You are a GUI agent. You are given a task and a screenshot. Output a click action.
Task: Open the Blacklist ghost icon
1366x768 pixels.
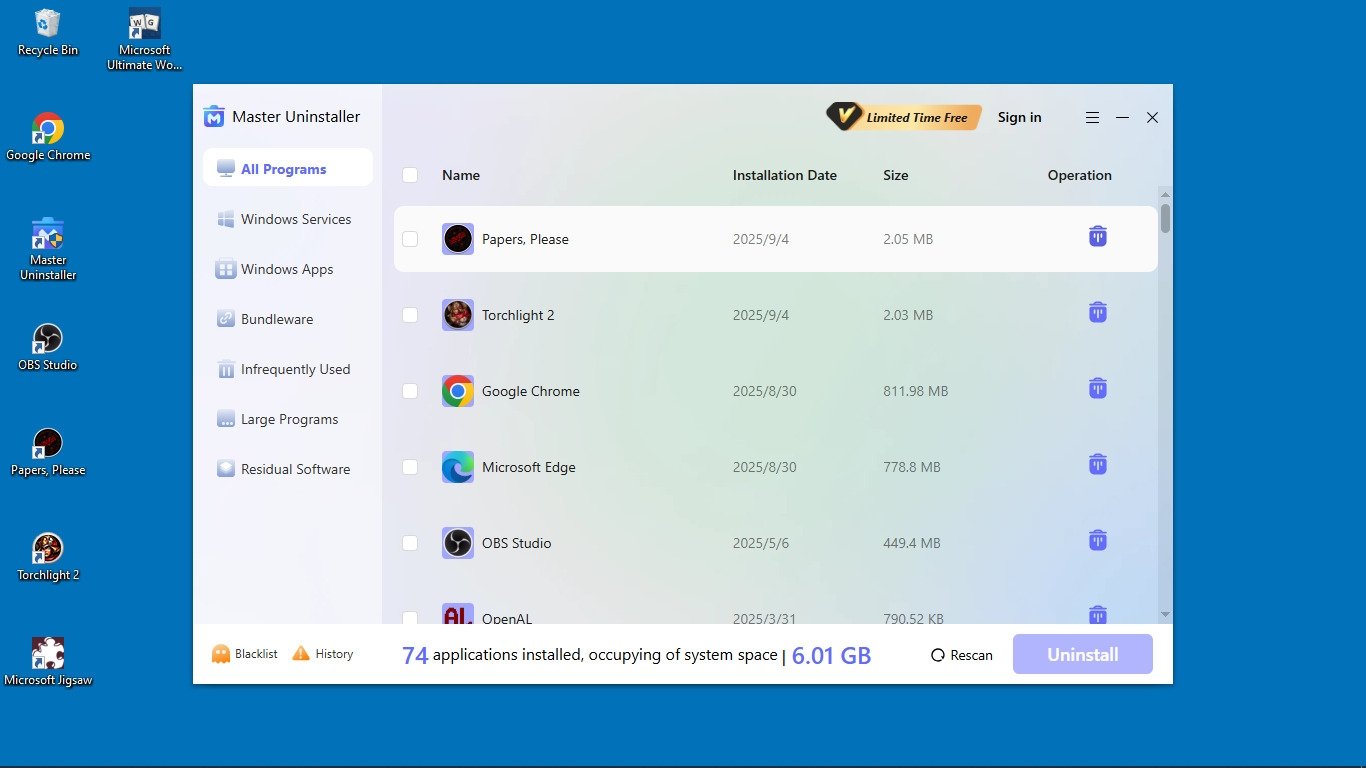click(220, 654)
